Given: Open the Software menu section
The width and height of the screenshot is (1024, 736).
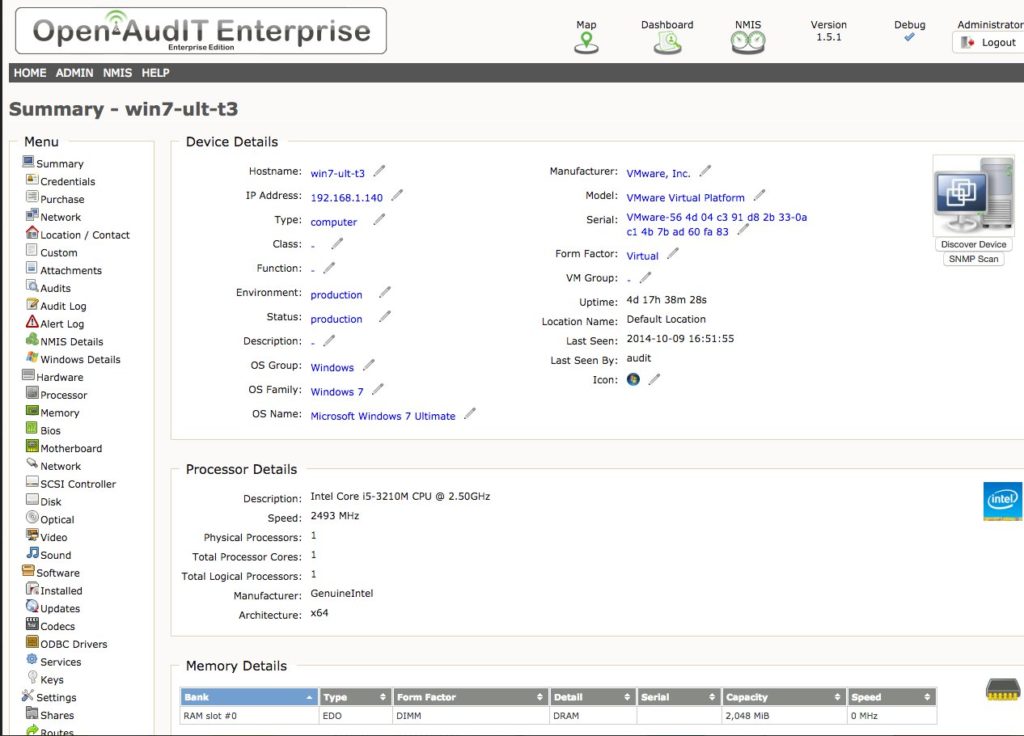Looking at the screenshot, I should (57, 573).
